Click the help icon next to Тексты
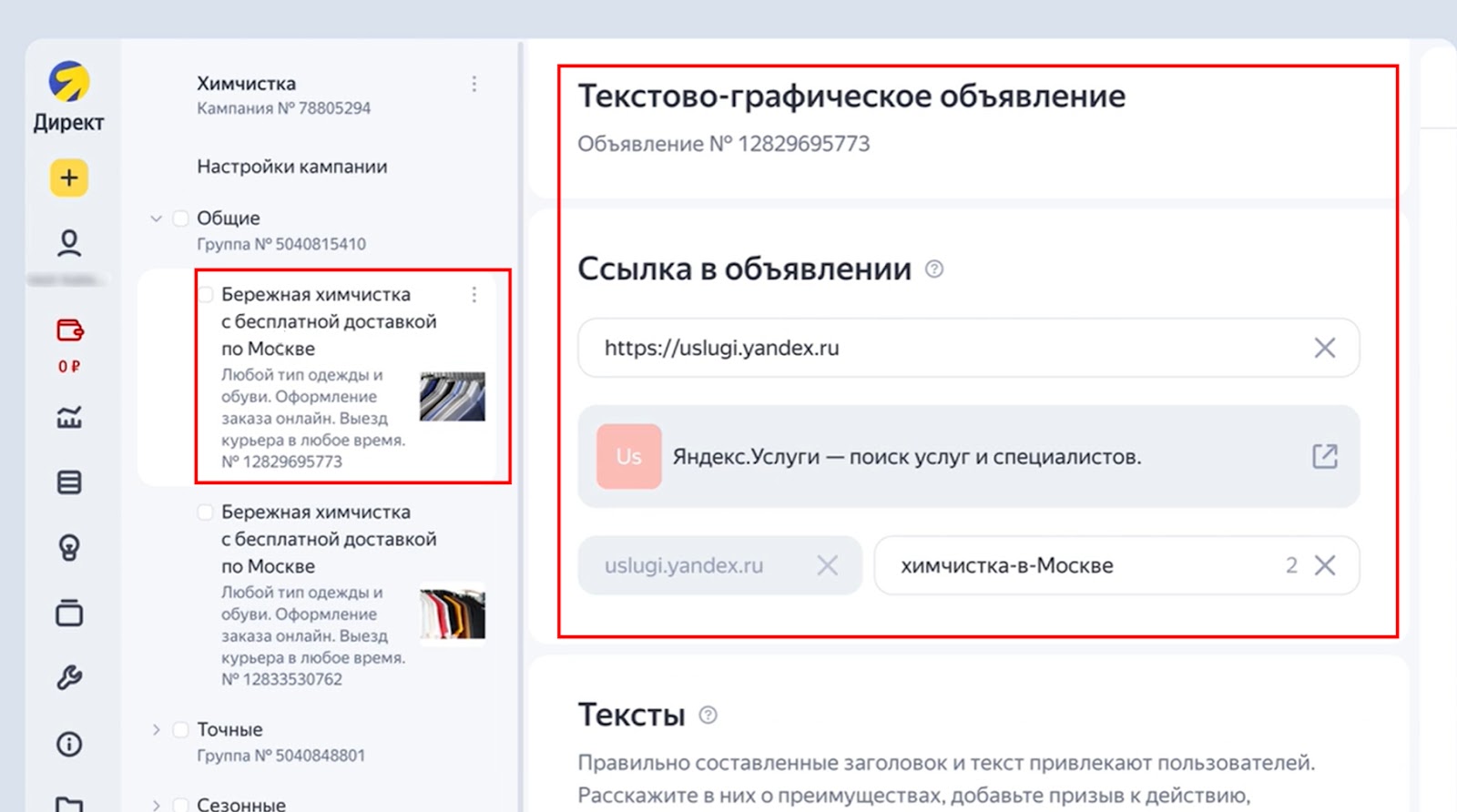This screenshot has height=812, width=1457. click(x=708, y=716)
